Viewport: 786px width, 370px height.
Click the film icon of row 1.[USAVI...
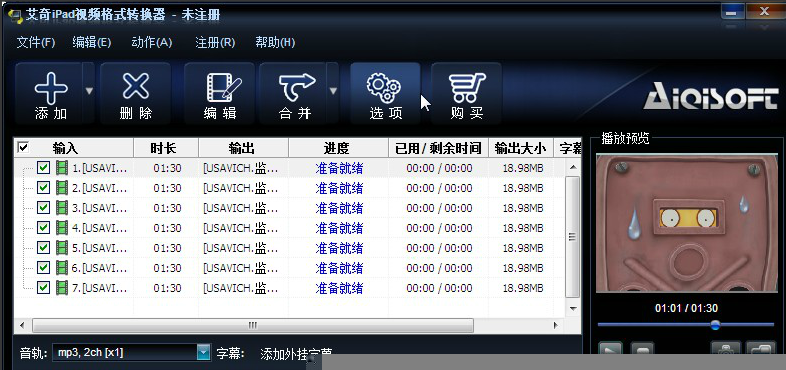(62, 167)
